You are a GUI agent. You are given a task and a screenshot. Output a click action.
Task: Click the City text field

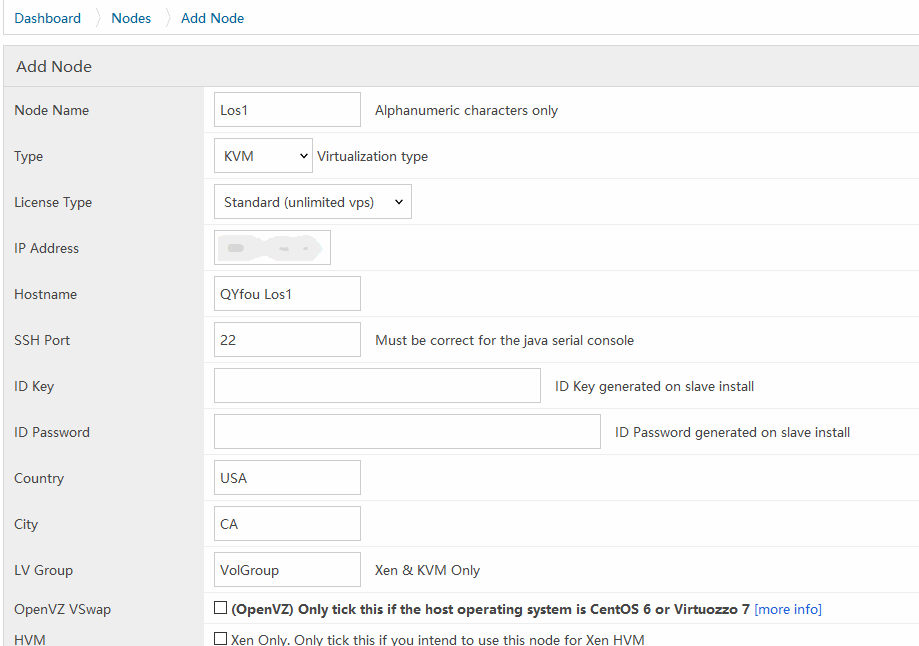point(287,524)
